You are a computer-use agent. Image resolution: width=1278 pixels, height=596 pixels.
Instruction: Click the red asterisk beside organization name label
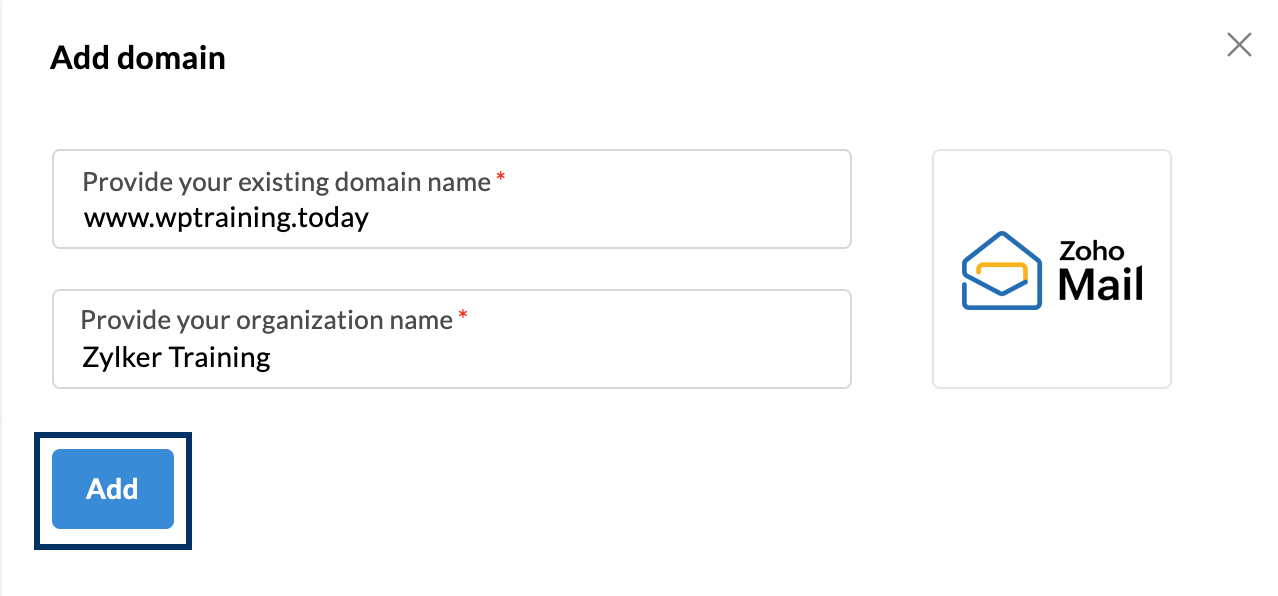pos(463,314)
